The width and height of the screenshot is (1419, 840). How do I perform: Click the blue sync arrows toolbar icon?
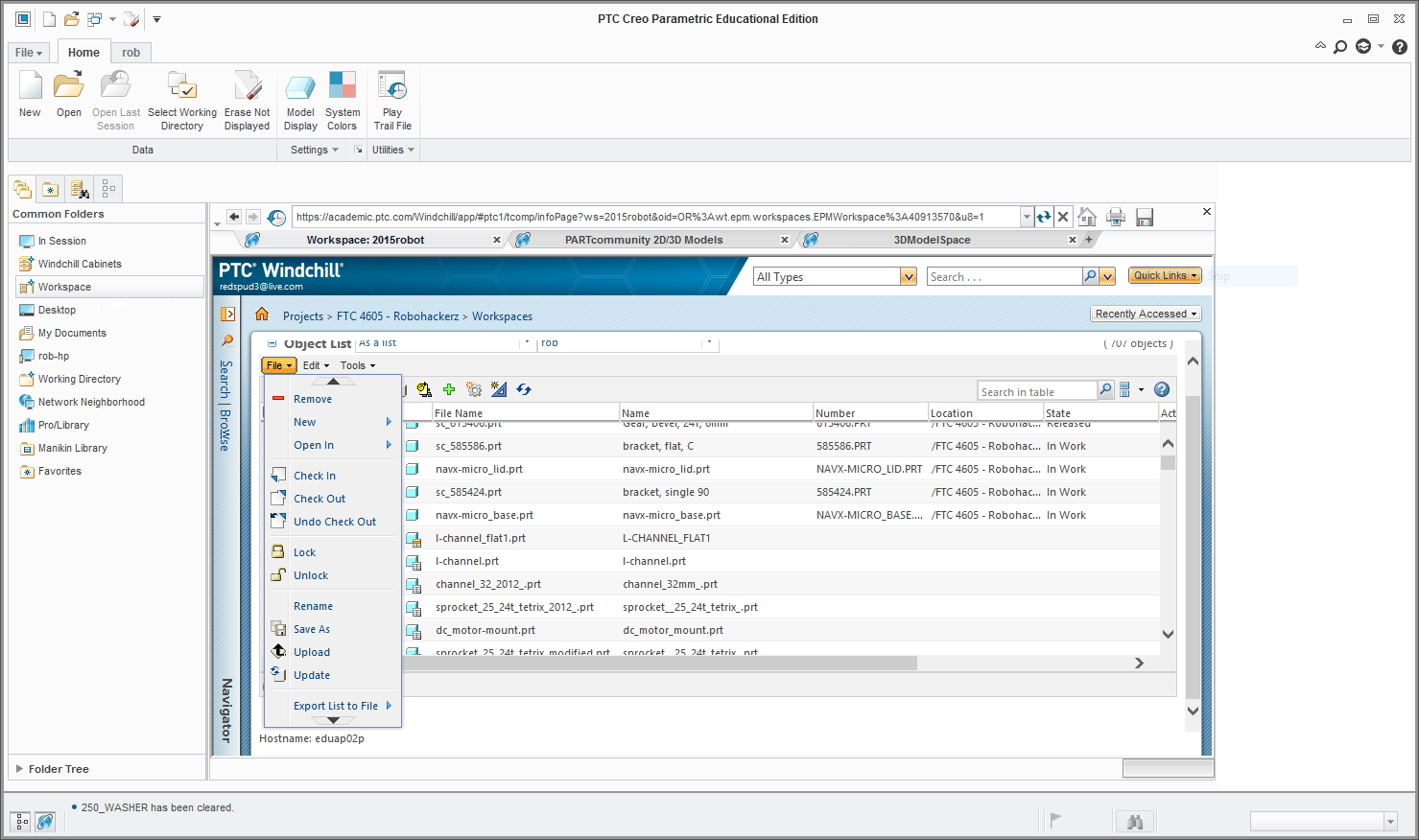[524, 389]
